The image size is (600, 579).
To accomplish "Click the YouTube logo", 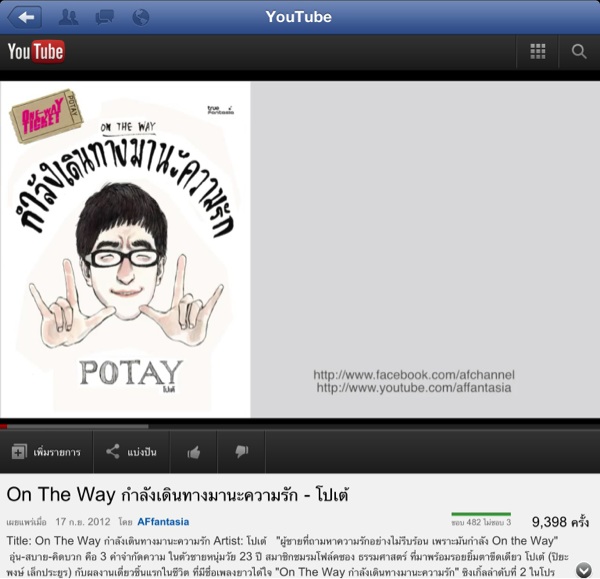I will pyautogui.click(x=36, y=52).
